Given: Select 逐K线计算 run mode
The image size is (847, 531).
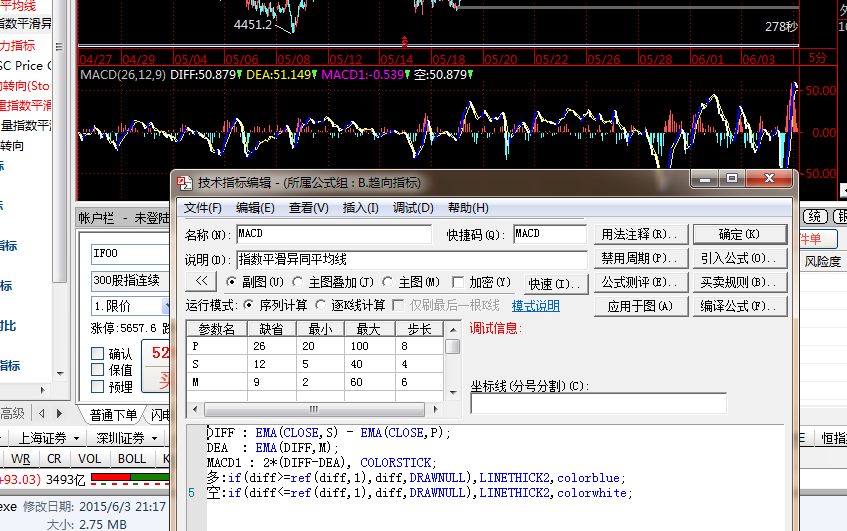Looking at the screenshot, I should point(321,305).
